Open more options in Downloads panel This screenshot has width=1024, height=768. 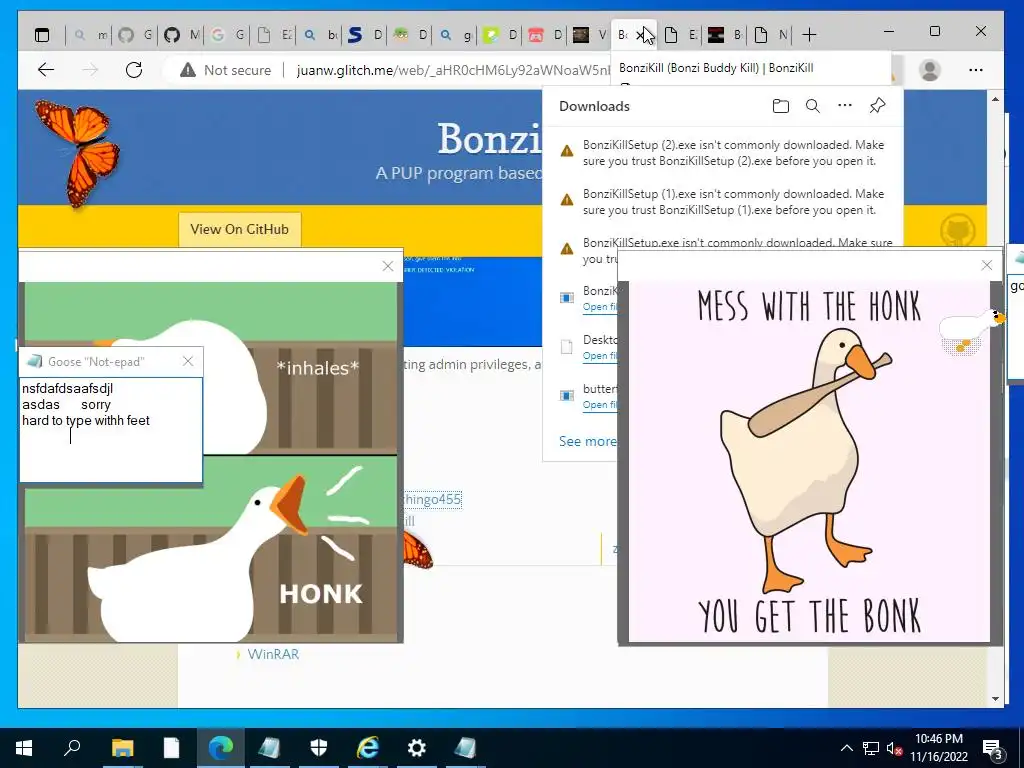[844, 105]
